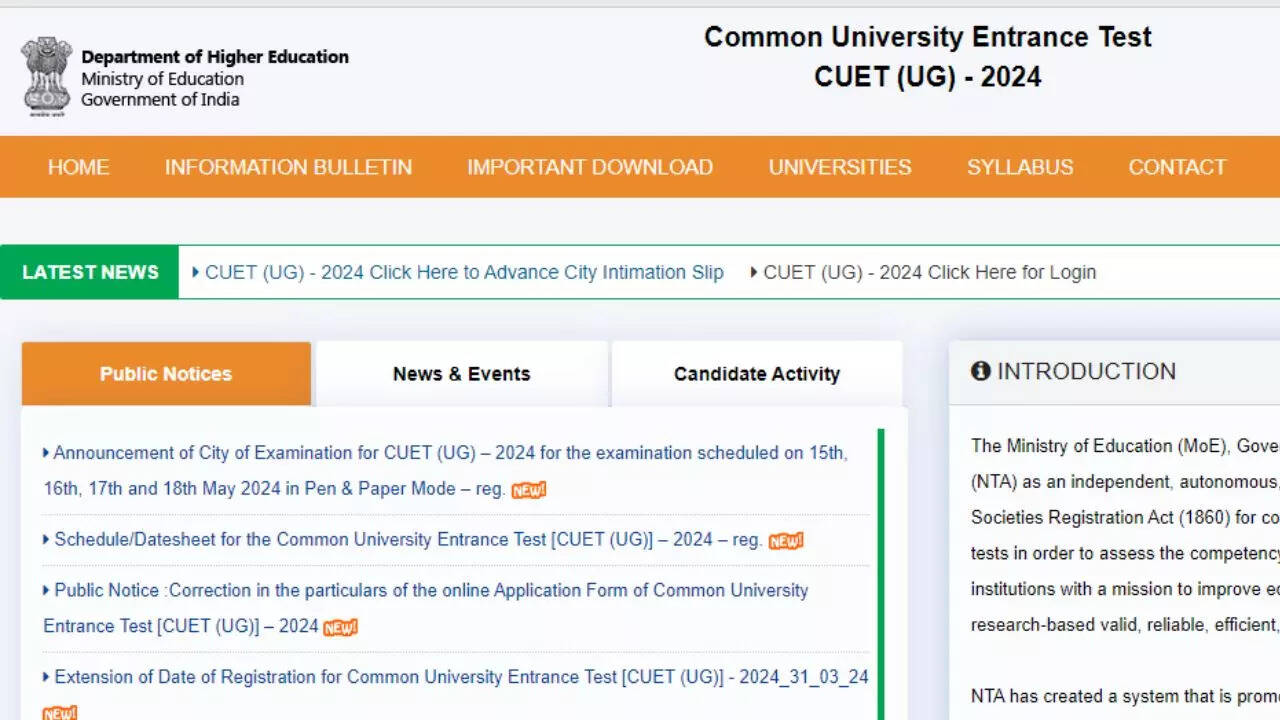Click the info icon beside INTRODUCTION
Image resolution: width=1280 pixels, height=720 pixels.
[980, 371]
